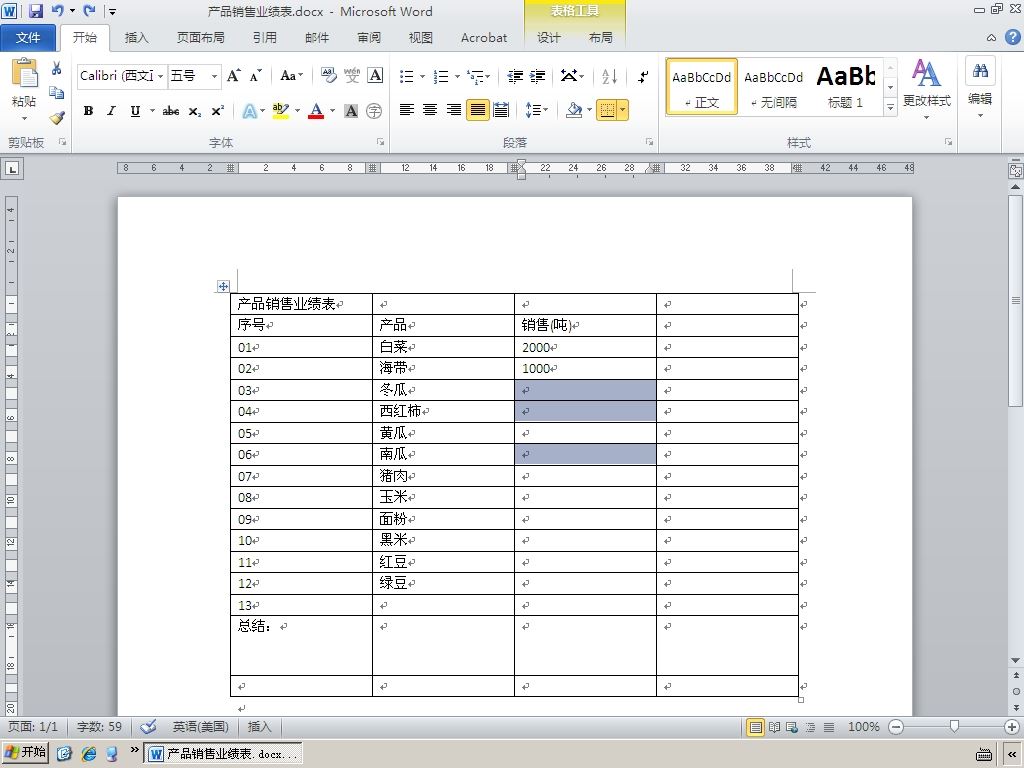Toggle Superscript formatting
This screenshot has width=1024, height=768.
217,111
